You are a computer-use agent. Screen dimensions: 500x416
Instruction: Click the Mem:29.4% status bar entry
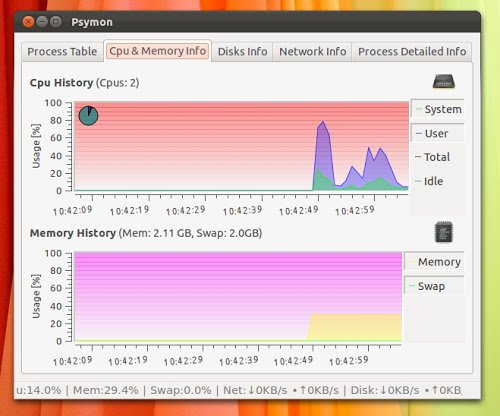(x=106, y=390)
